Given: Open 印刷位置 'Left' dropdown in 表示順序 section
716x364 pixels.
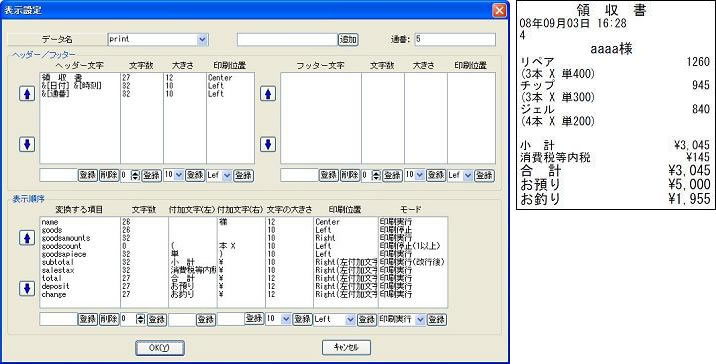Looking at the screenshot, I should coord(350,319).
